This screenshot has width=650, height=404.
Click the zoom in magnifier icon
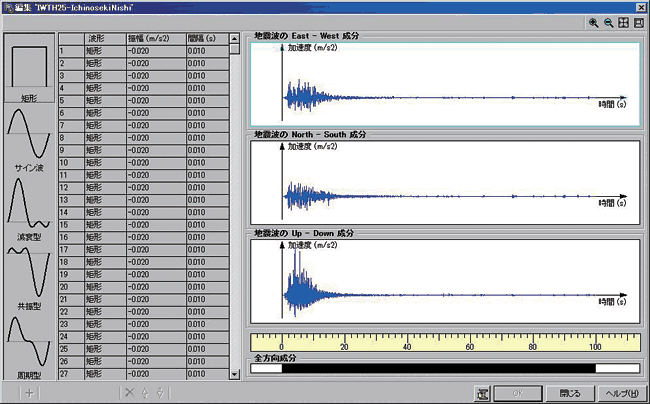(594, 22)
